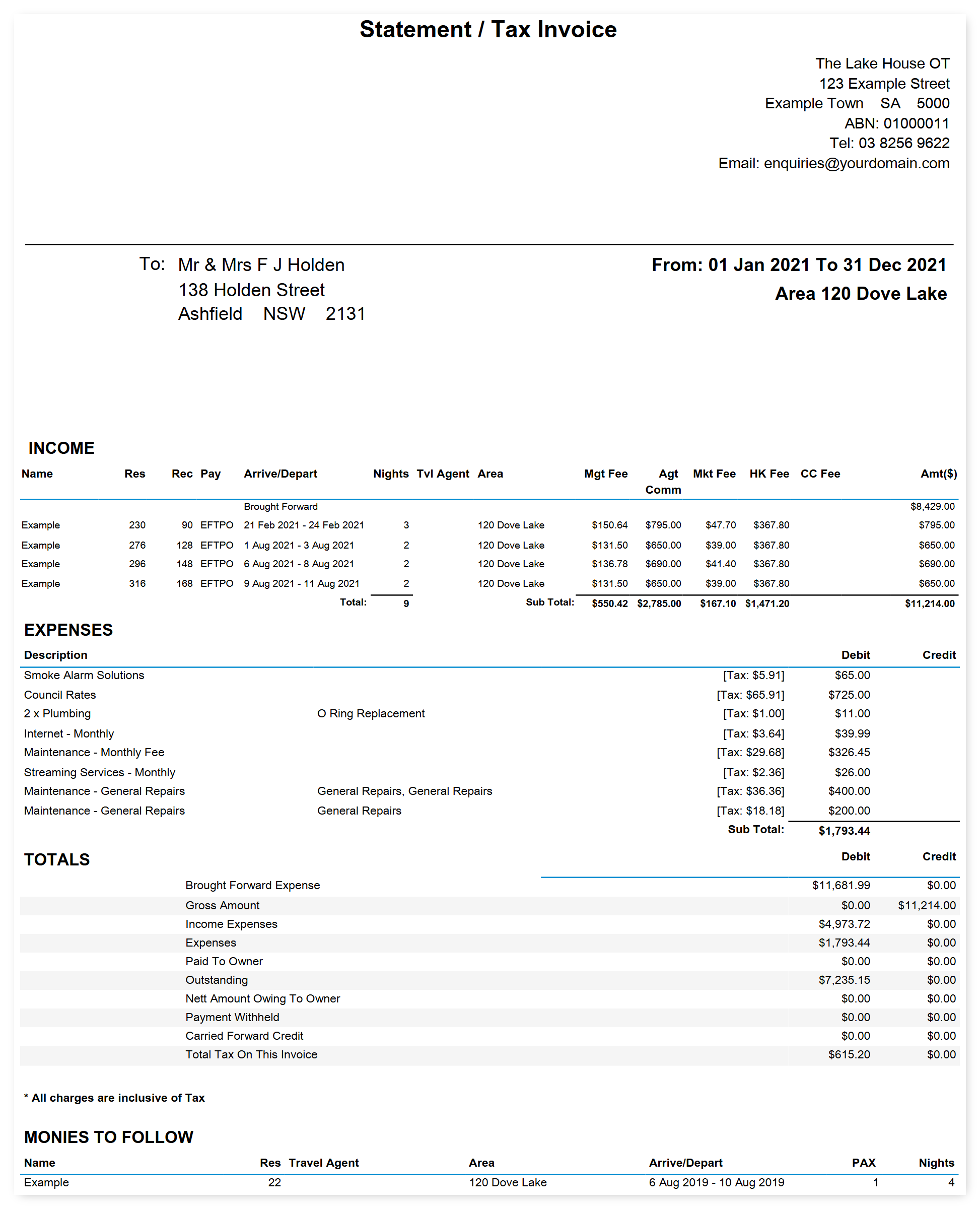
Task: Click the Mgt Fee sub total $550.42
Action: [x=609, y=603]
